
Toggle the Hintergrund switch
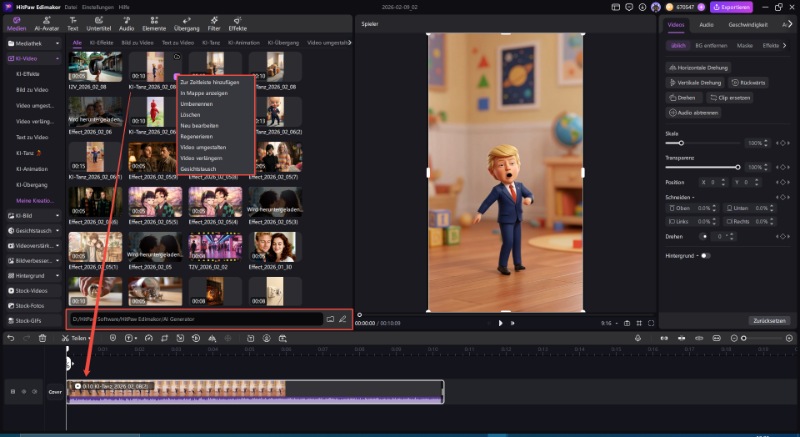tap(706, 256)
